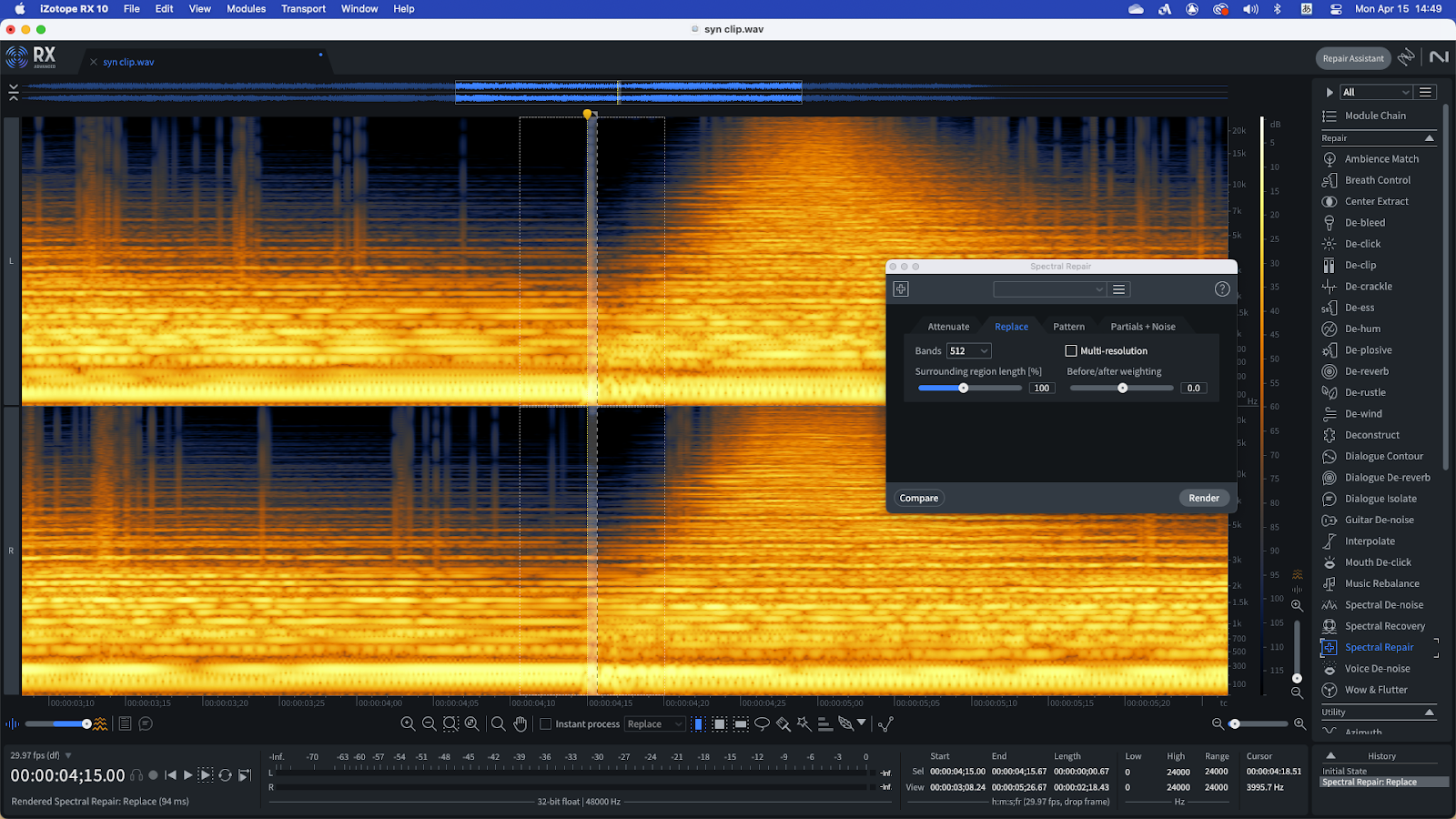Open the Bands 512 dropdown
The image size is (1456, 819).
coord(968,351)
